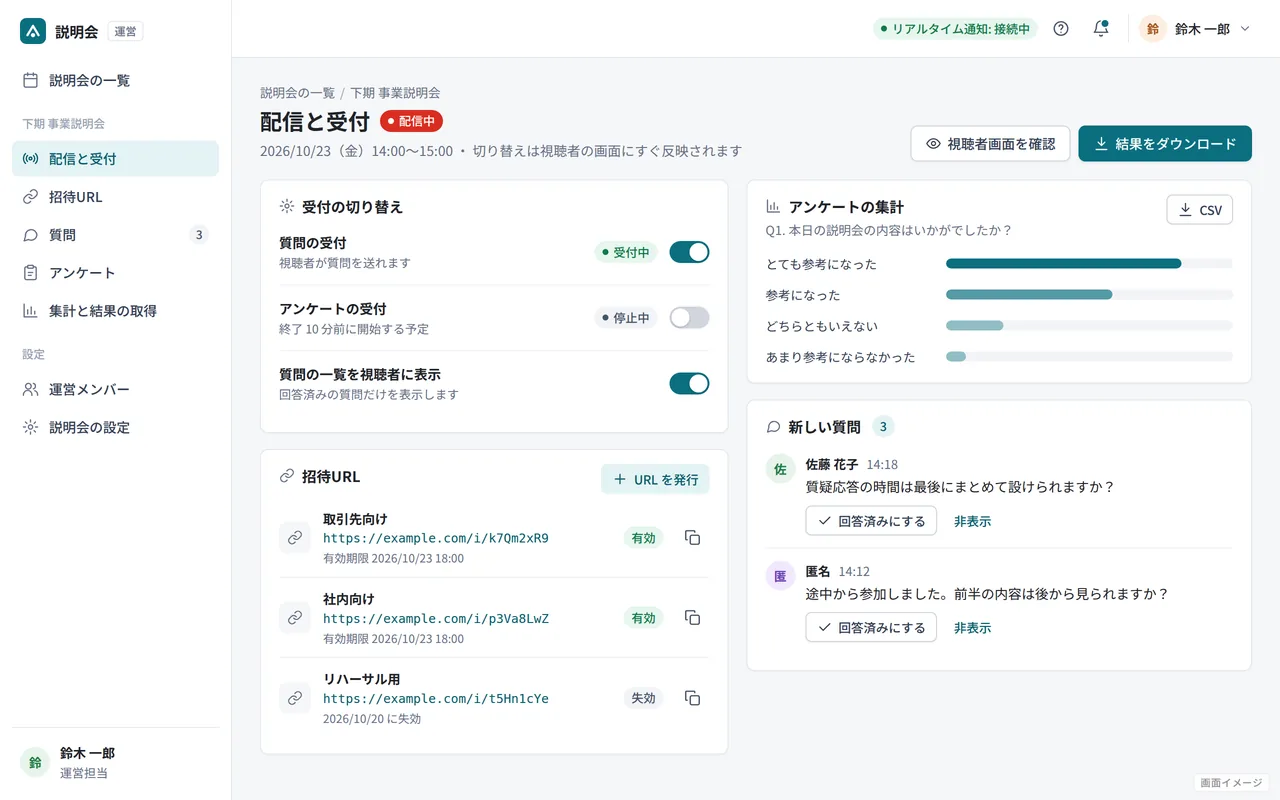This screenshot has width=1280, height=800.
Task: Mark the 匿名 question as 回答済み
Action: 871,628
